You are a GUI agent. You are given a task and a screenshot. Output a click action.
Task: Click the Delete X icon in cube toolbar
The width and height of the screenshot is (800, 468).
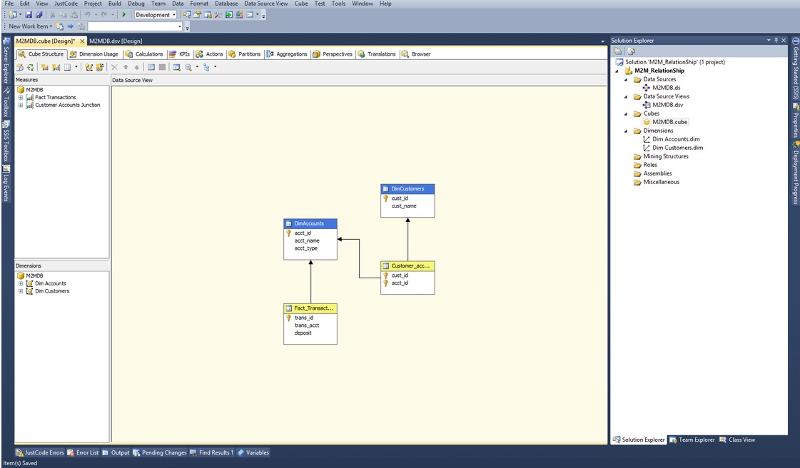[x=114, y=67]
